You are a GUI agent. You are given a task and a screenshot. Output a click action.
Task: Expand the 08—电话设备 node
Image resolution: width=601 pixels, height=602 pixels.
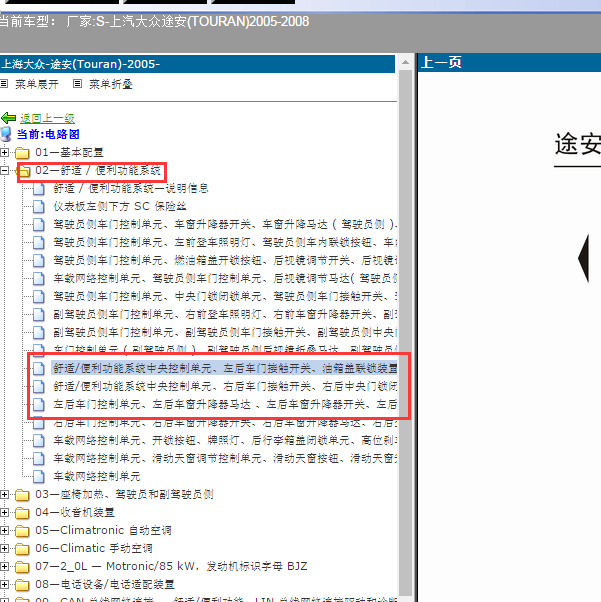[x=4, y=584]
